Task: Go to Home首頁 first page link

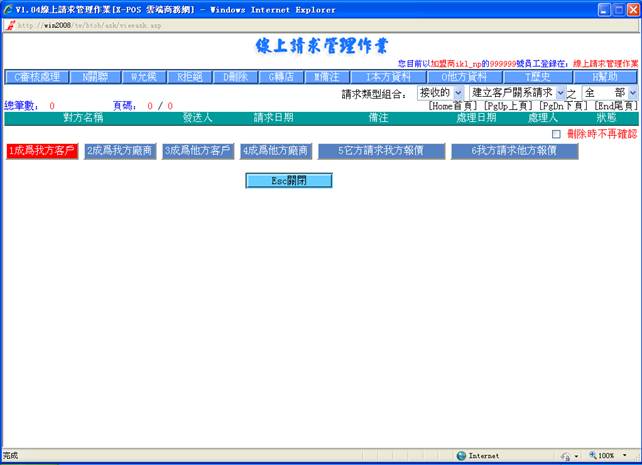Action: pyautogui.click(x=454, y=105)
